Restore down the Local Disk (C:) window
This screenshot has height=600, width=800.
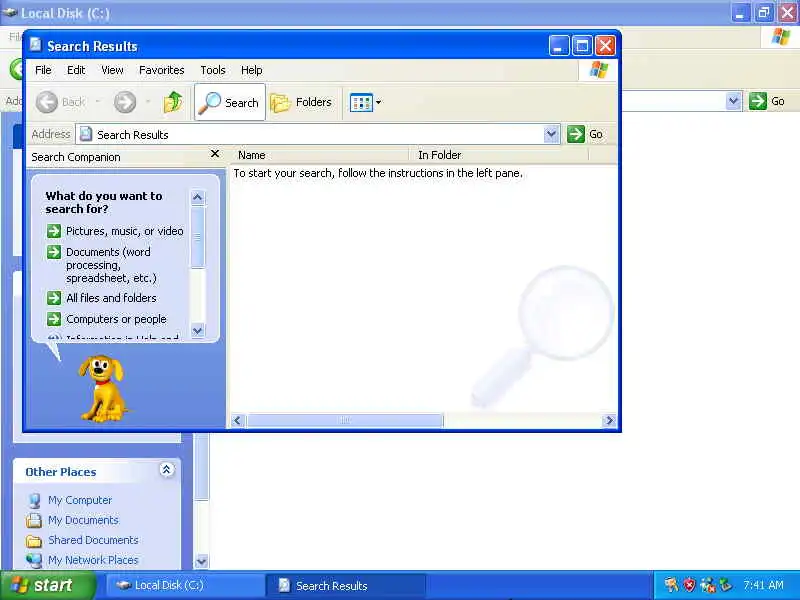[x=764, y=13]
